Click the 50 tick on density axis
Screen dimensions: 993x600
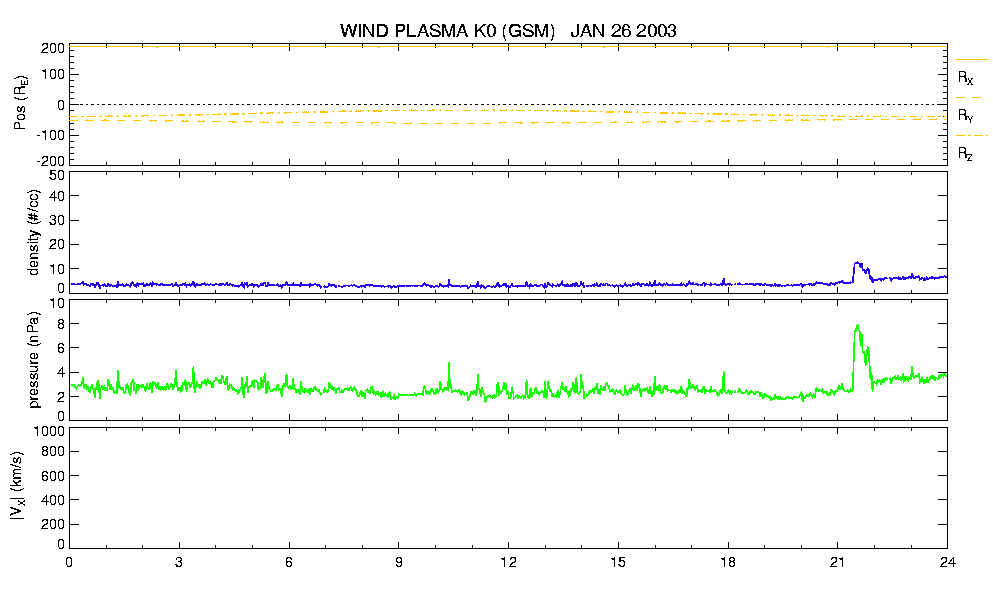[x=58, y=176]
